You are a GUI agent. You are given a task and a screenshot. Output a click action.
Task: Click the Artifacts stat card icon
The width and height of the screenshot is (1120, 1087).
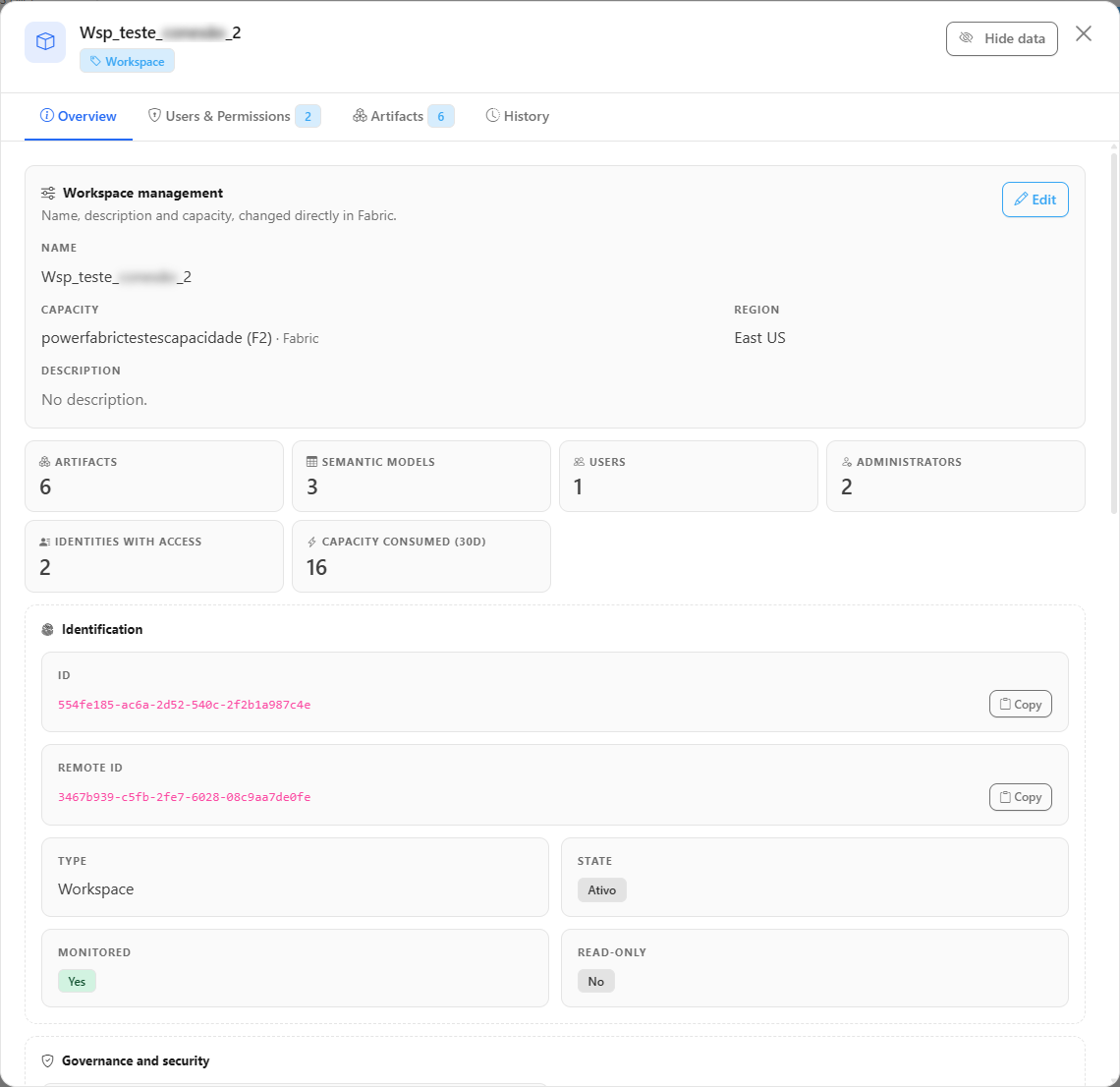pyautogui.click(x=45, y=462)
